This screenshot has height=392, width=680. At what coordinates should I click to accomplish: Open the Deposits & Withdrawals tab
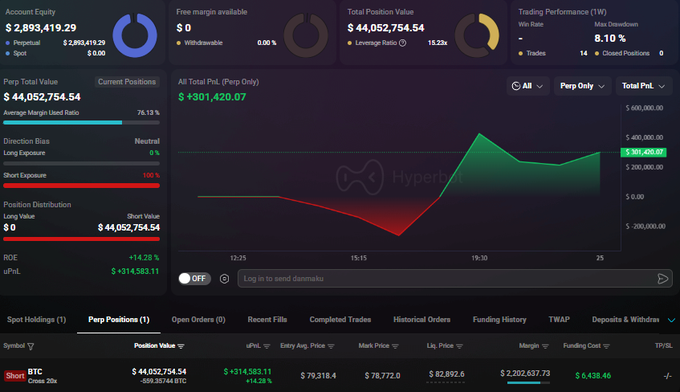click(625, 320)
